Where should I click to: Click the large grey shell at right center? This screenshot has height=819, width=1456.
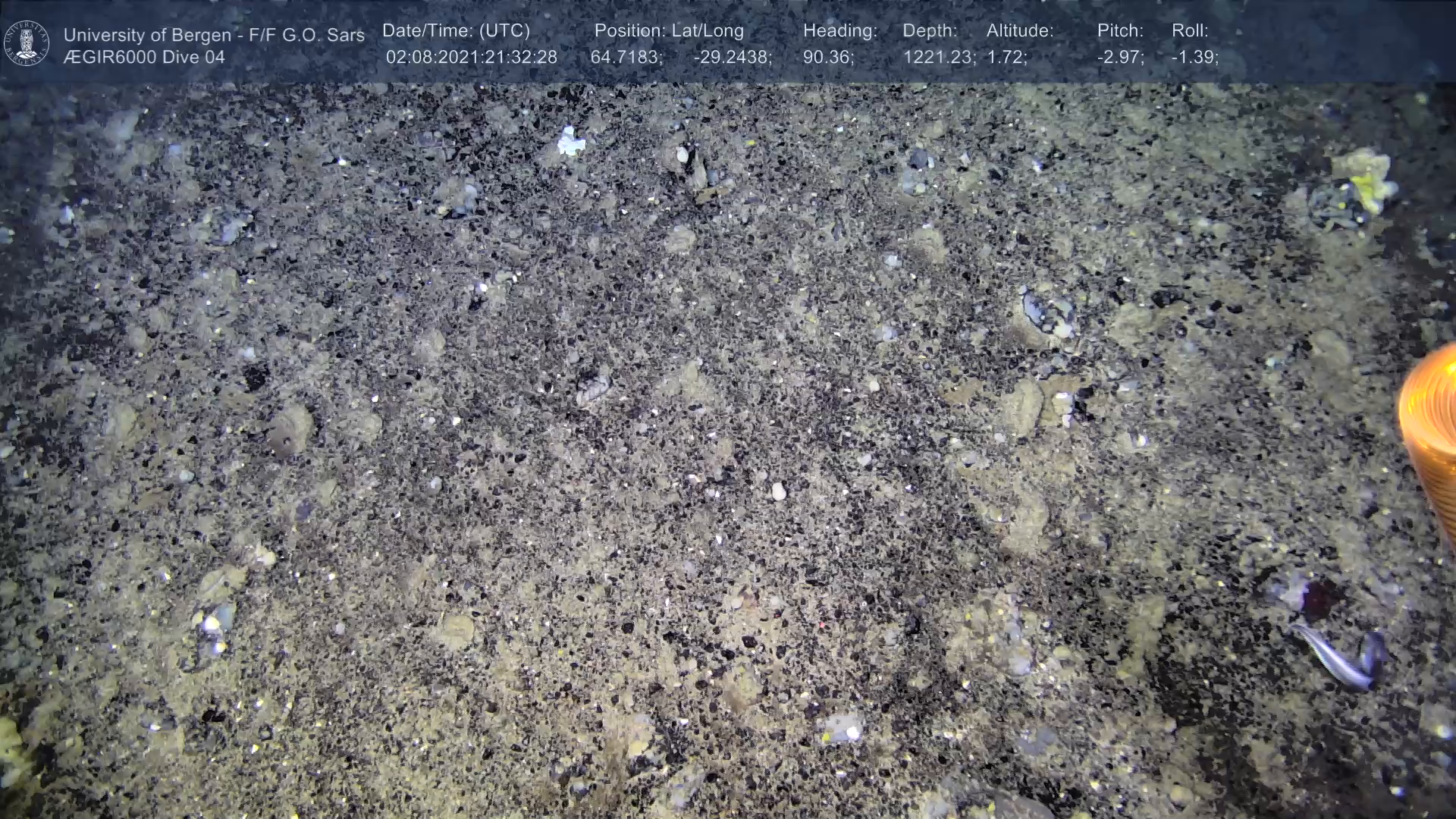coord(1046,312)
